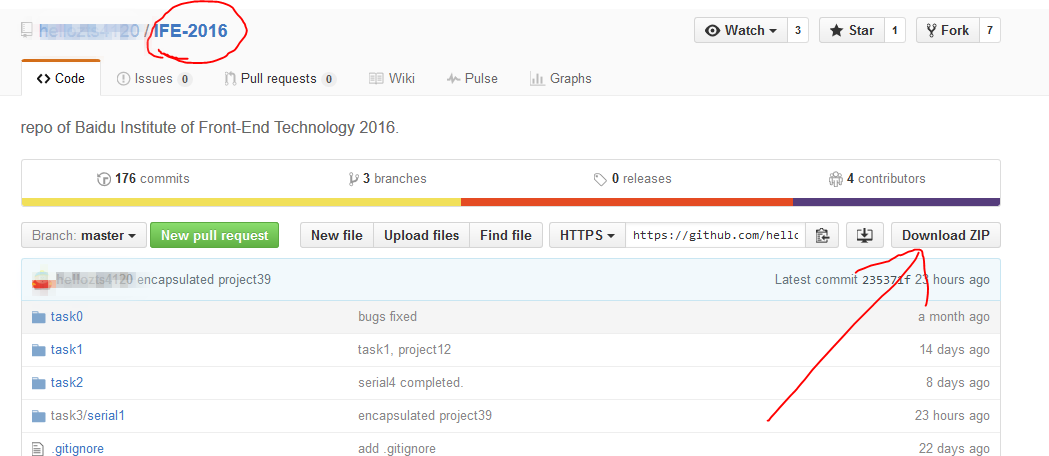Click New pull request button
This screenshot has width=1049, height=456.
pyautogui.click(x=214, y=235)
